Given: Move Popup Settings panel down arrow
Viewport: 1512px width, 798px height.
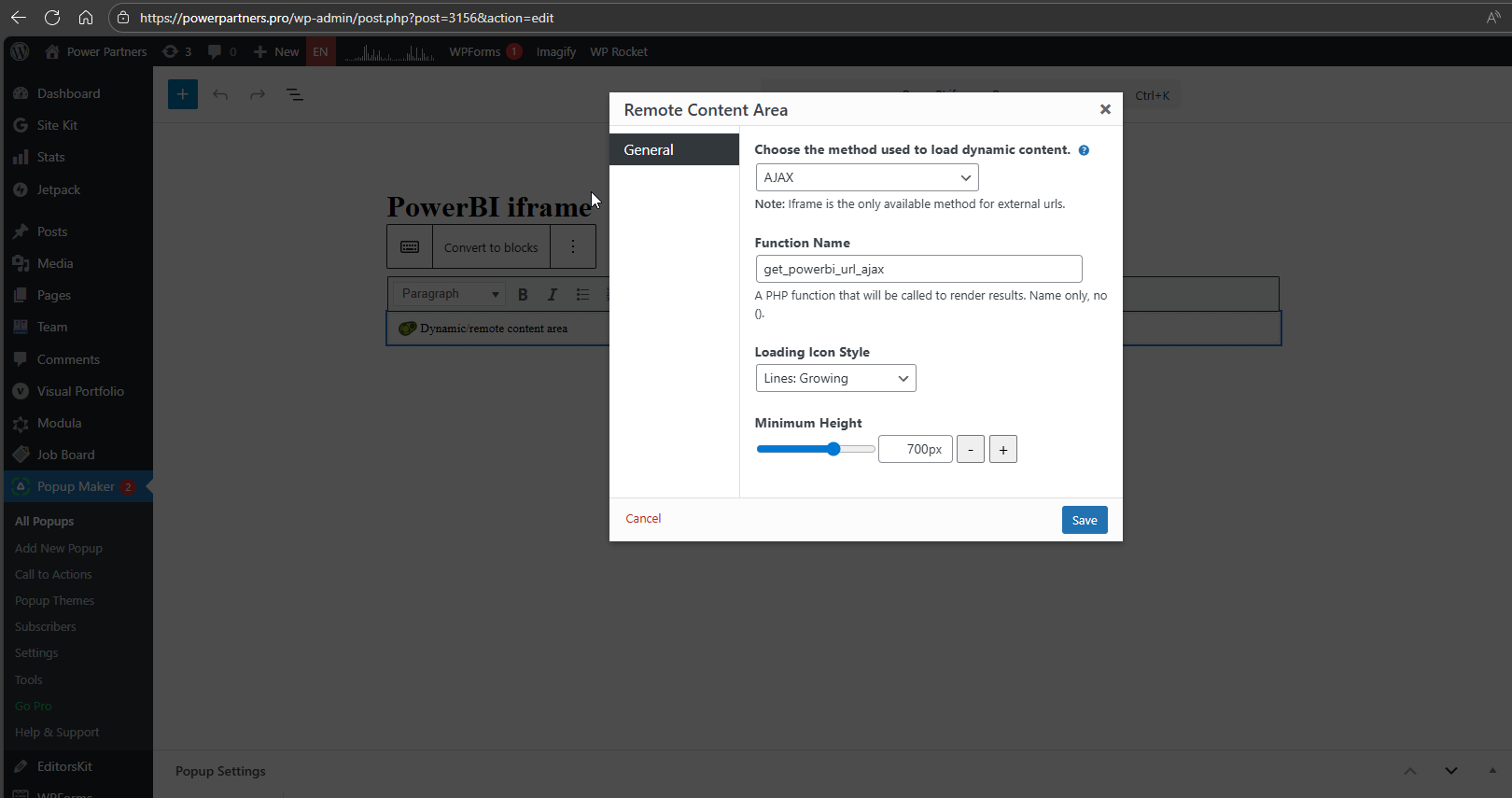Looking at the screenshot, I should [x=1451, y=771].
